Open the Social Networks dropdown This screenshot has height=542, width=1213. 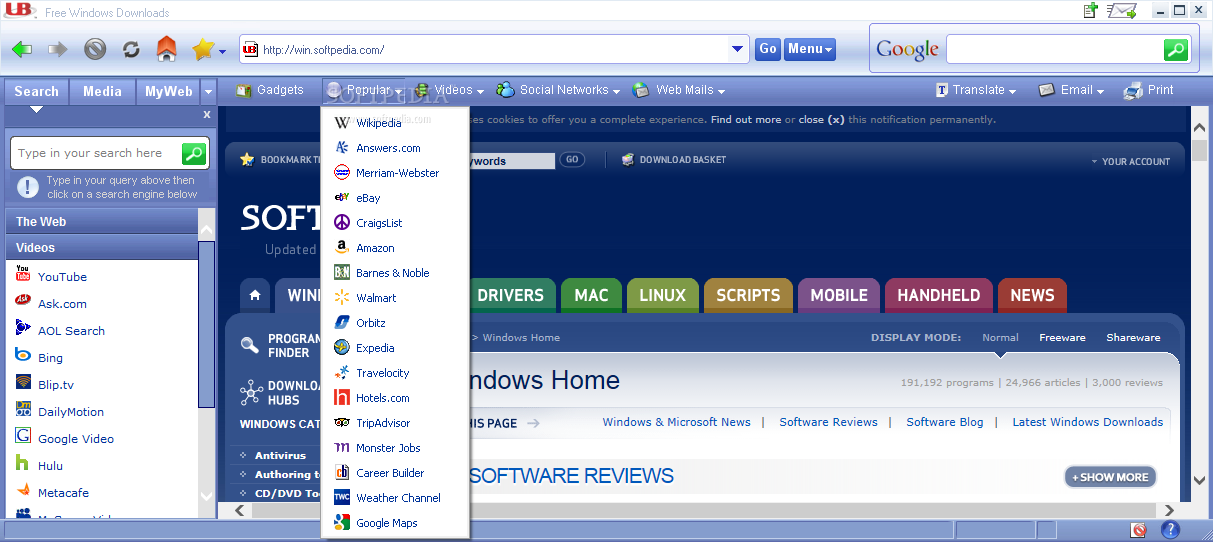pyautogui.click(x=558, y=90)
